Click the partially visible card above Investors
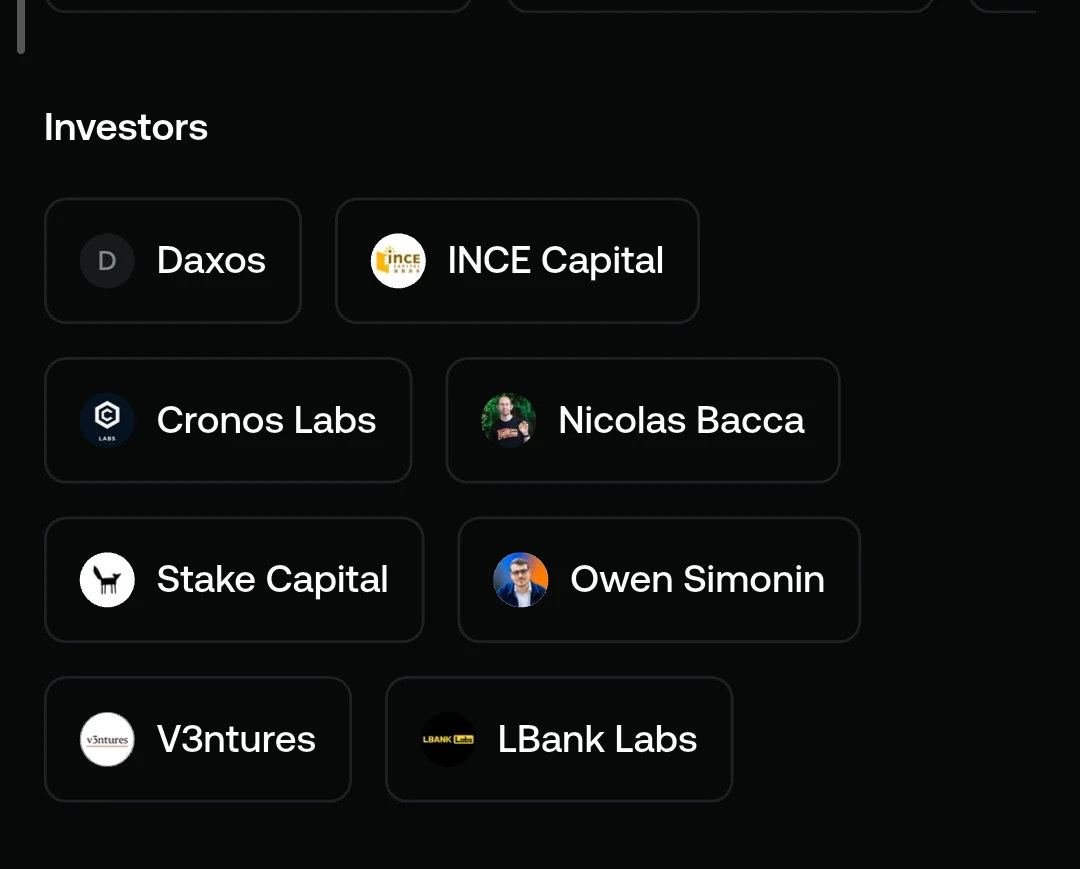1080x869 pixels. [x=258, y=6]
